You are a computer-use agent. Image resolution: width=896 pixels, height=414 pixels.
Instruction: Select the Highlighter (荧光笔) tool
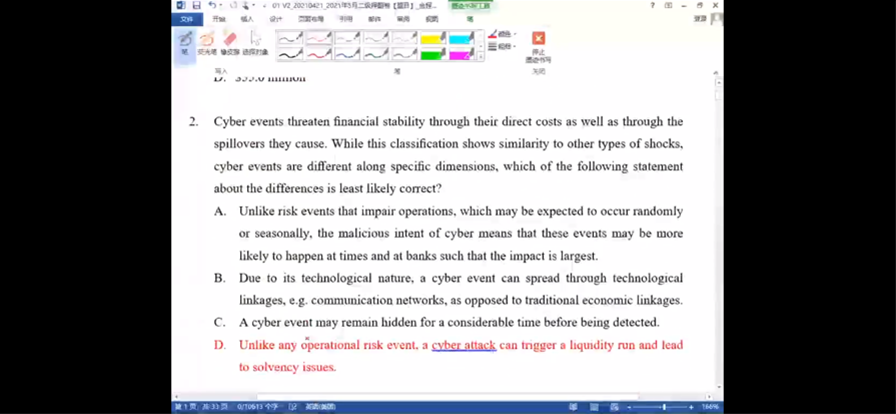pyautogui.click(x=207, y=43)
